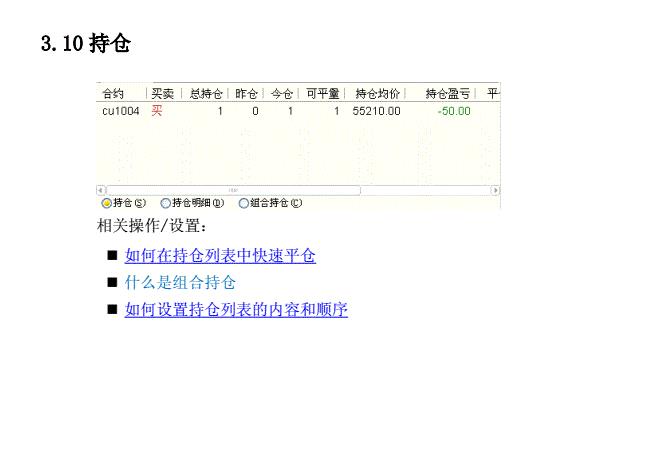
Task: Click the horizontal scrollbar right arrow
Action: point(495,190)
